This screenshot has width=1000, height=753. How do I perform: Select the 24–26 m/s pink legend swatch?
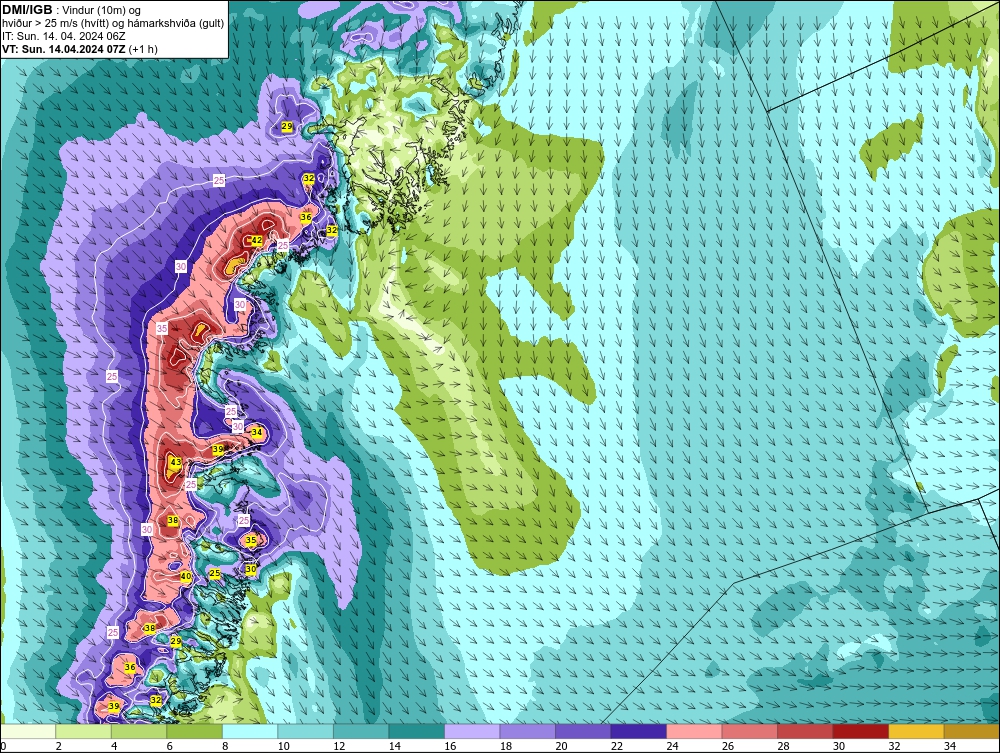click(694, 731)
